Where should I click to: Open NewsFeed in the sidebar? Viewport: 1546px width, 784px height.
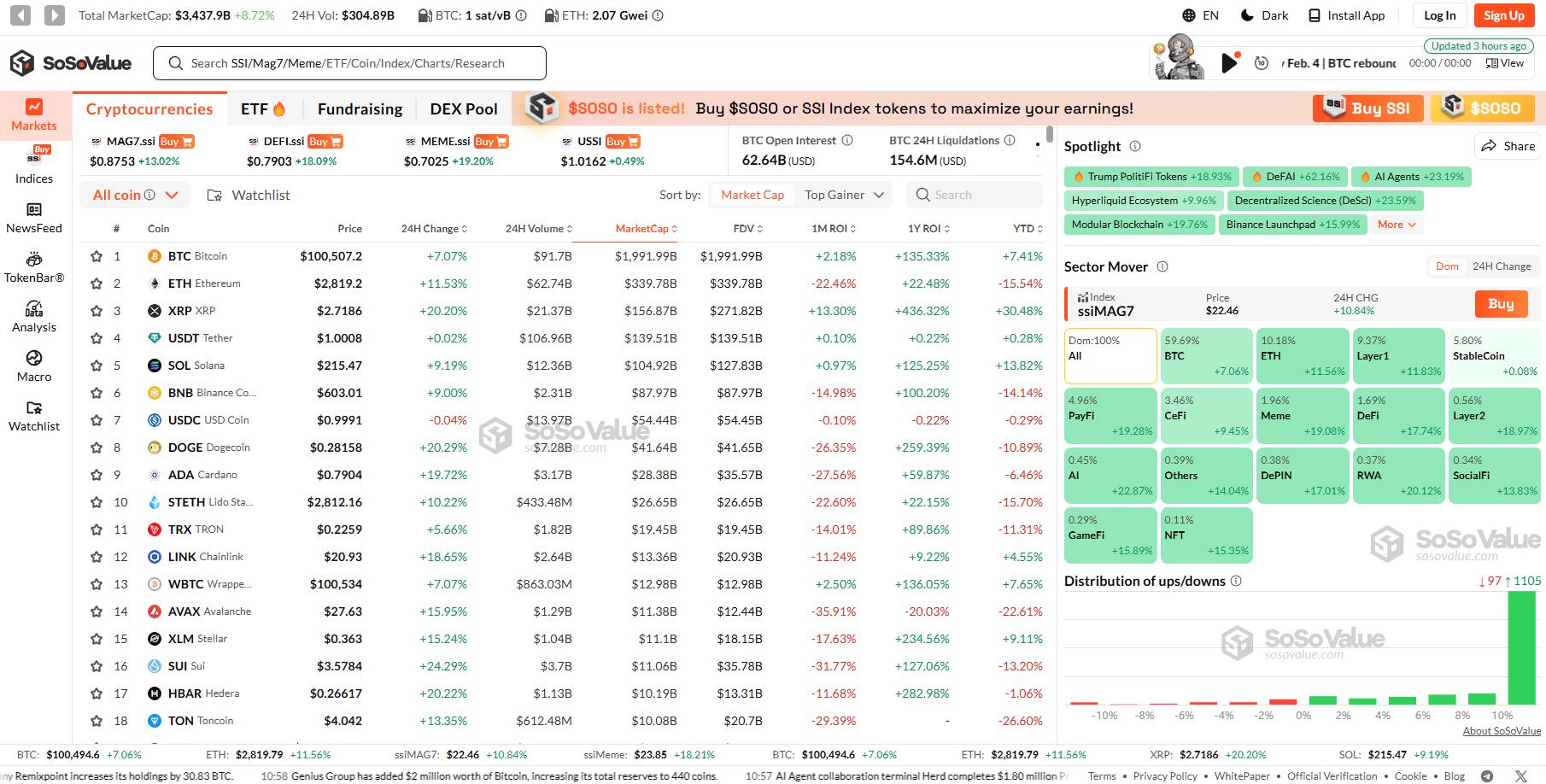point(34,219)
